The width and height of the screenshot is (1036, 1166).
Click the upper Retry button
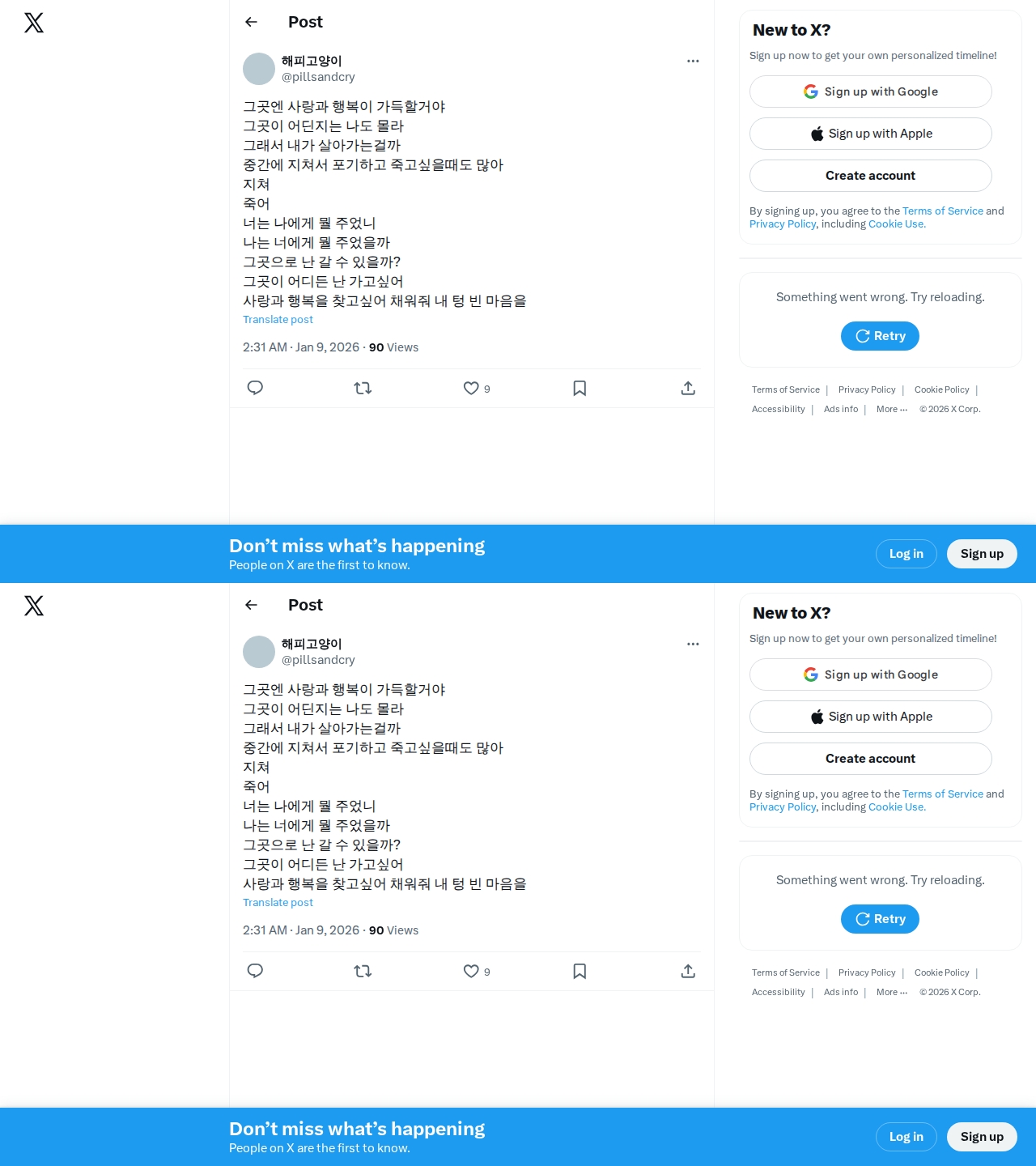(880, 336)
